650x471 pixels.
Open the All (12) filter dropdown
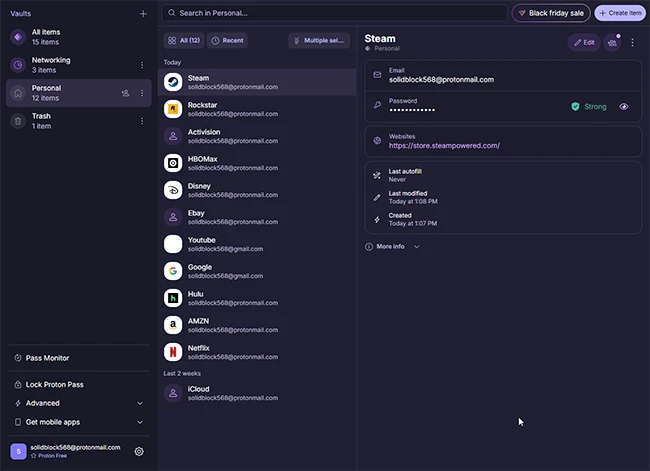point(183,41)
